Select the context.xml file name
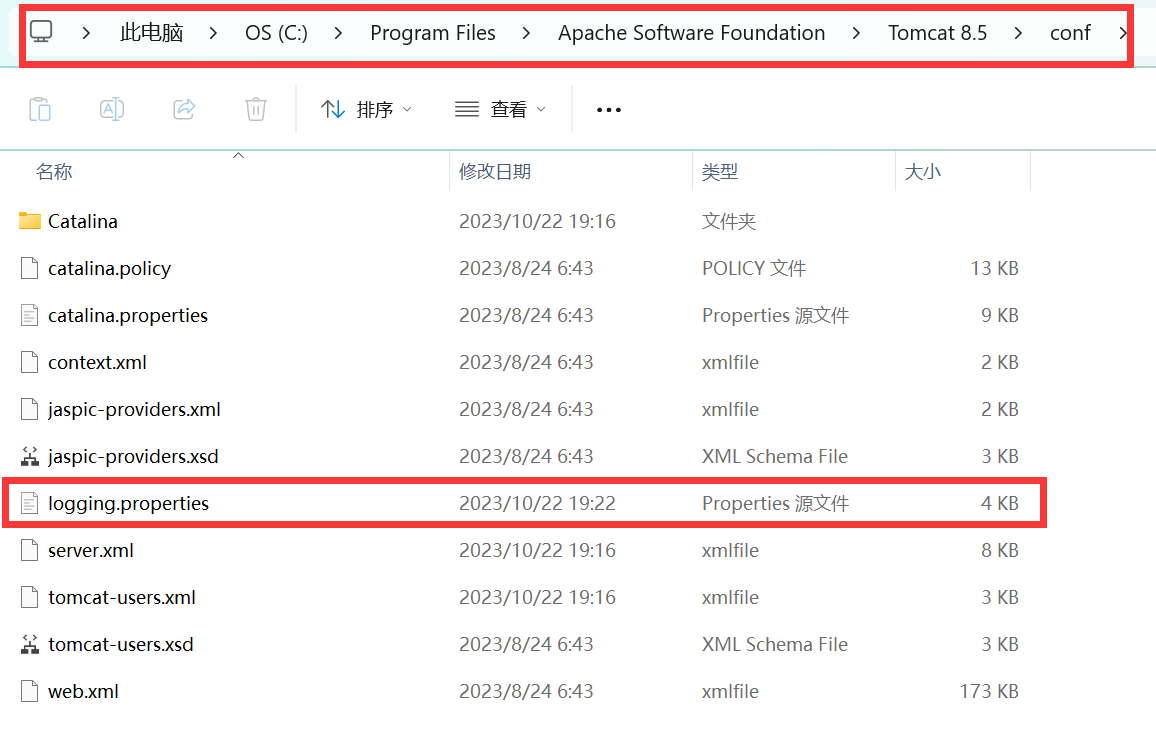1156x741 pixels. 97,363
